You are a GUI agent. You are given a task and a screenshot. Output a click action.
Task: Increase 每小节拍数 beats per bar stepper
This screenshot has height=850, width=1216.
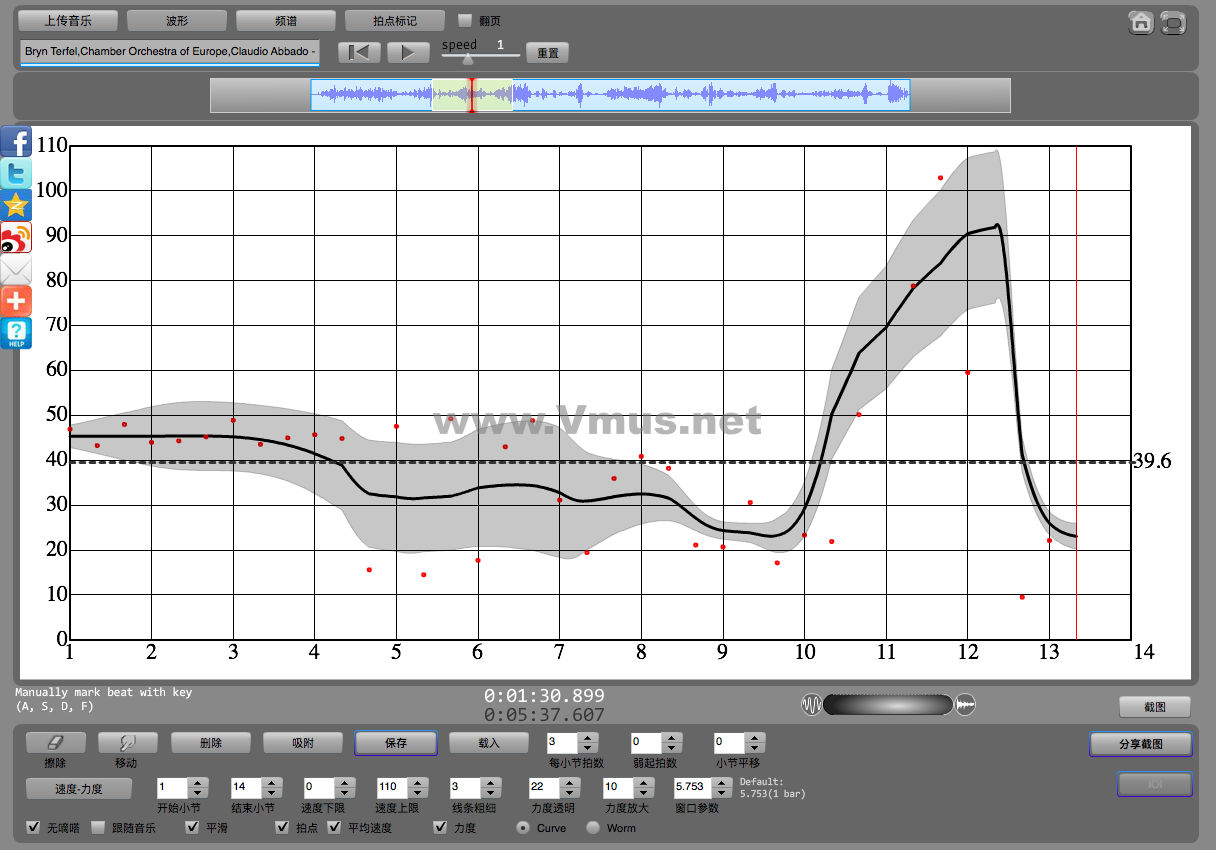[588, 738]
